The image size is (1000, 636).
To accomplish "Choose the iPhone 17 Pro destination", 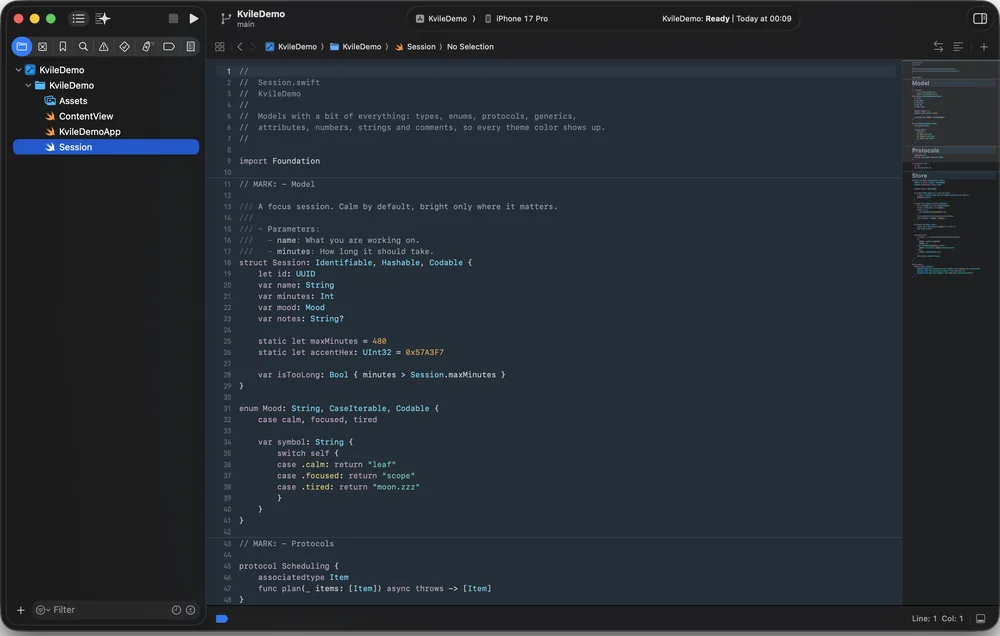I will (x=517, y=18).
